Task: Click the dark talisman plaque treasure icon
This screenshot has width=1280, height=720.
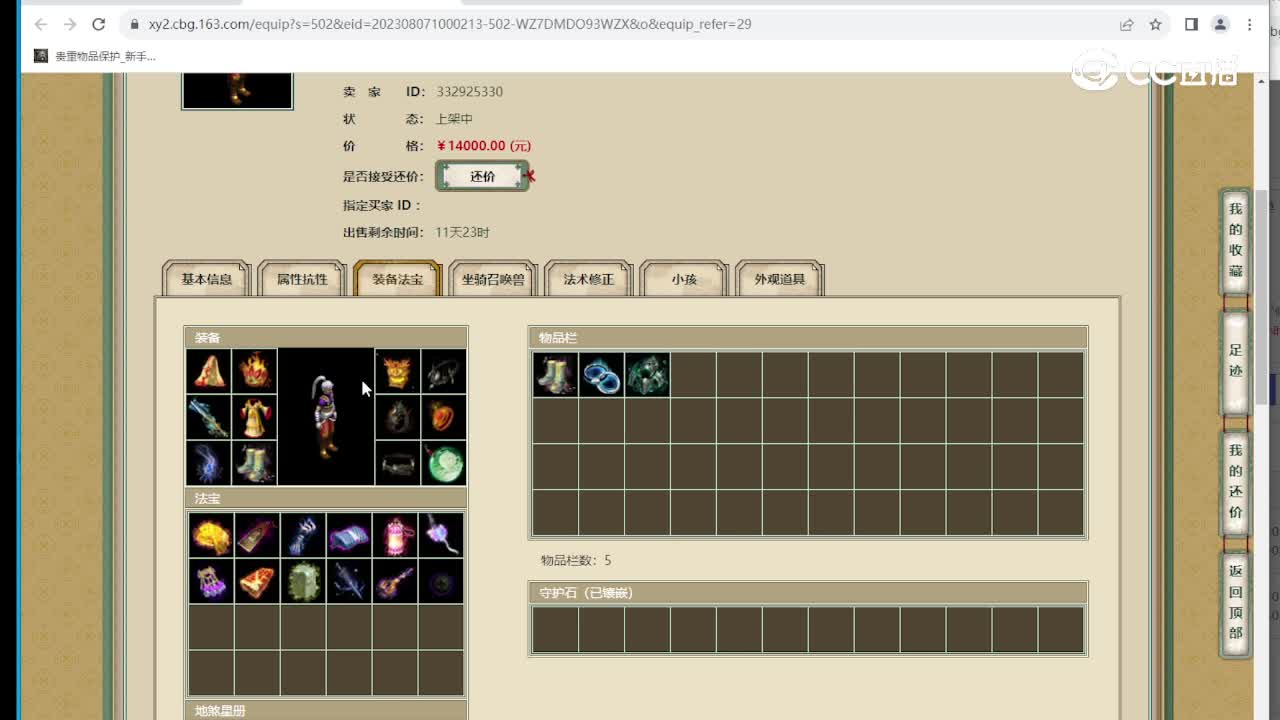Action: click(x=257, y=535)
